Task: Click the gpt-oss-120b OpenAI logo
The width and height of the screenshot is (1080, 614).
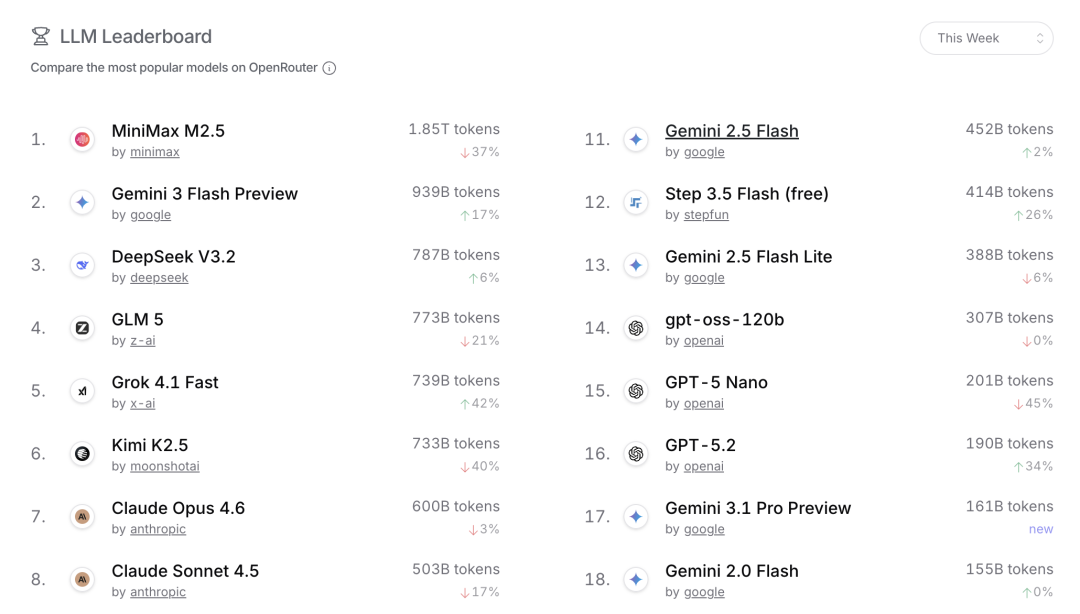Action: pyautogui.click(x=636, y=328)
